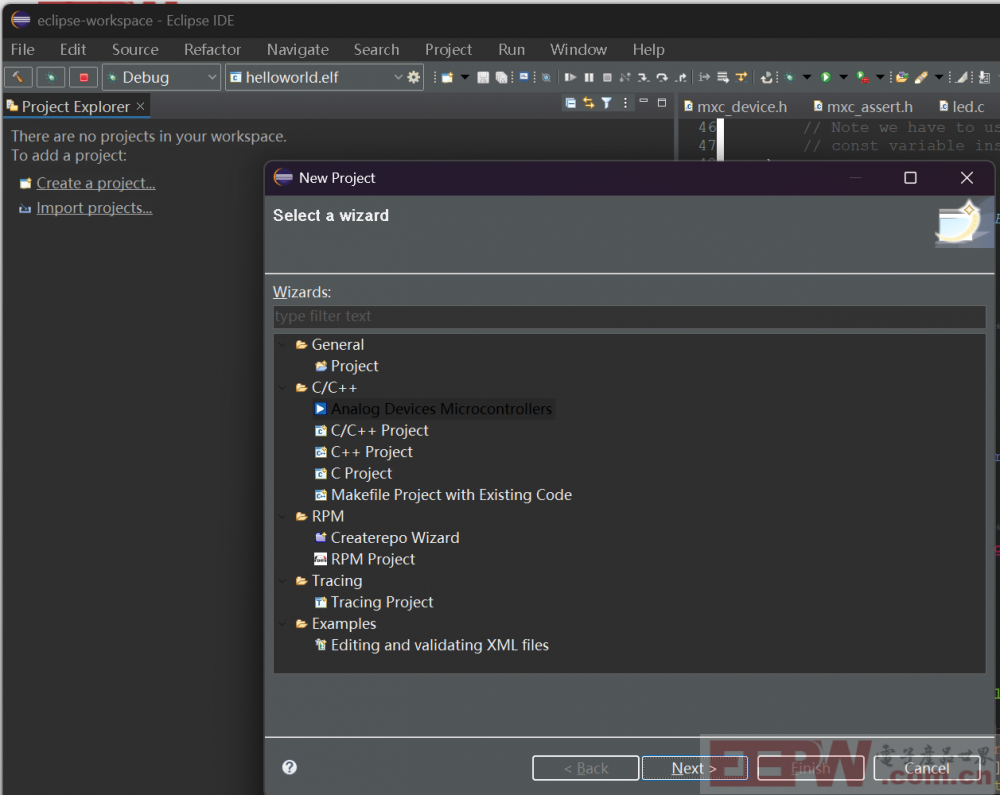
Task: Click the Next button in New Project
Action: tap(694, 768)
